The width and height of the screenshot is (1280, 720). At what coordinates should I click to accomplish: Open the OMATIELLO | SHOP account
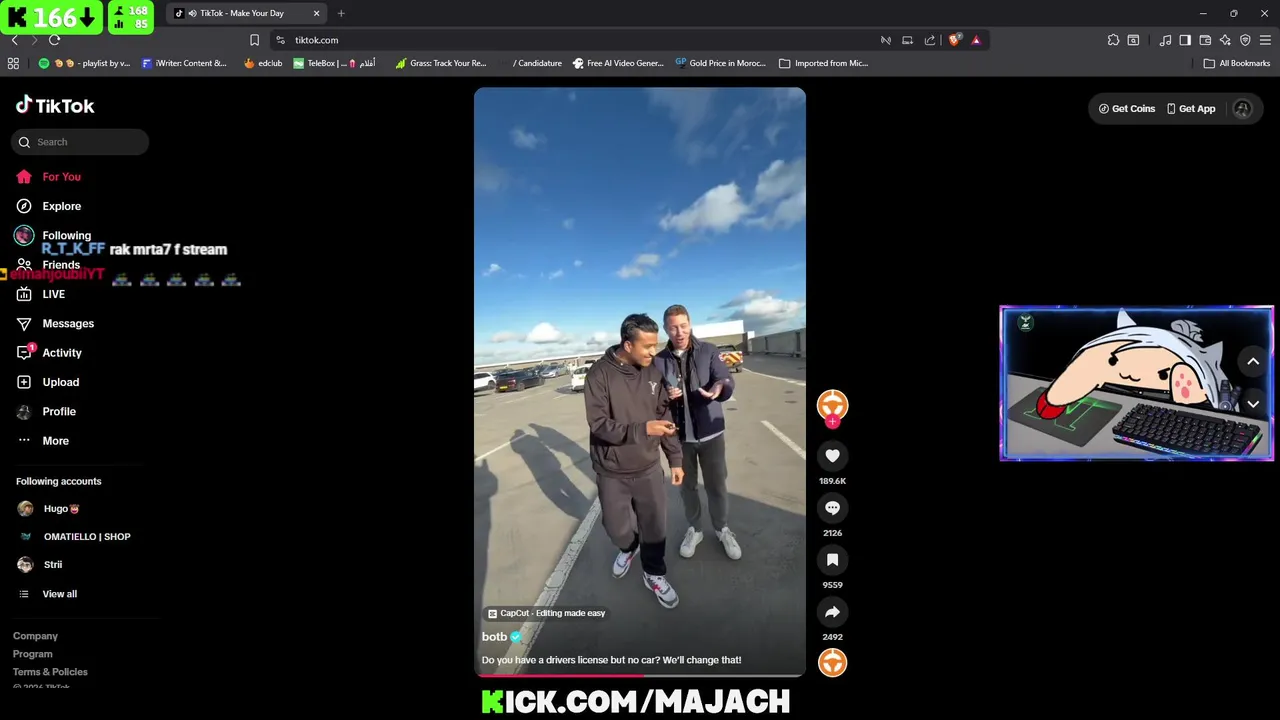pyautogui.click(x=74, y=537)
